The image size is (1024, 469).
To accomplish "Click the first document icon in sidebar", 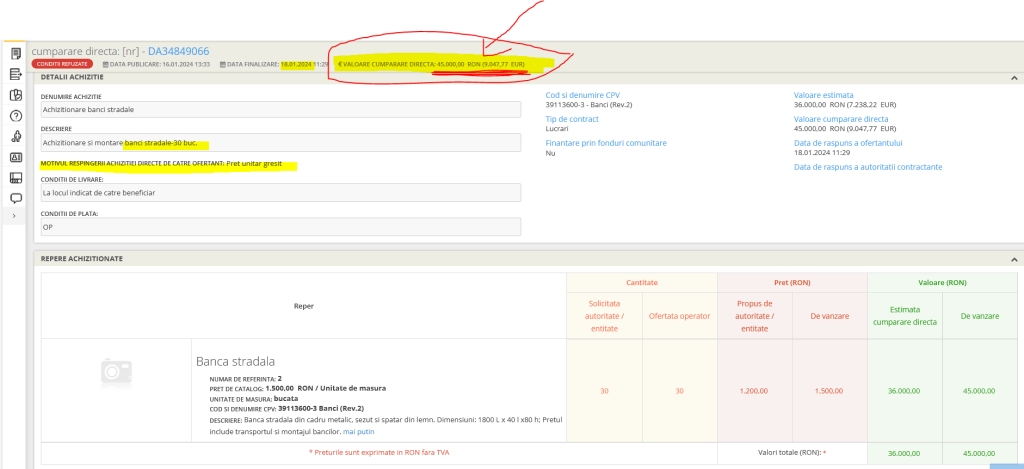I will [15, 53].
